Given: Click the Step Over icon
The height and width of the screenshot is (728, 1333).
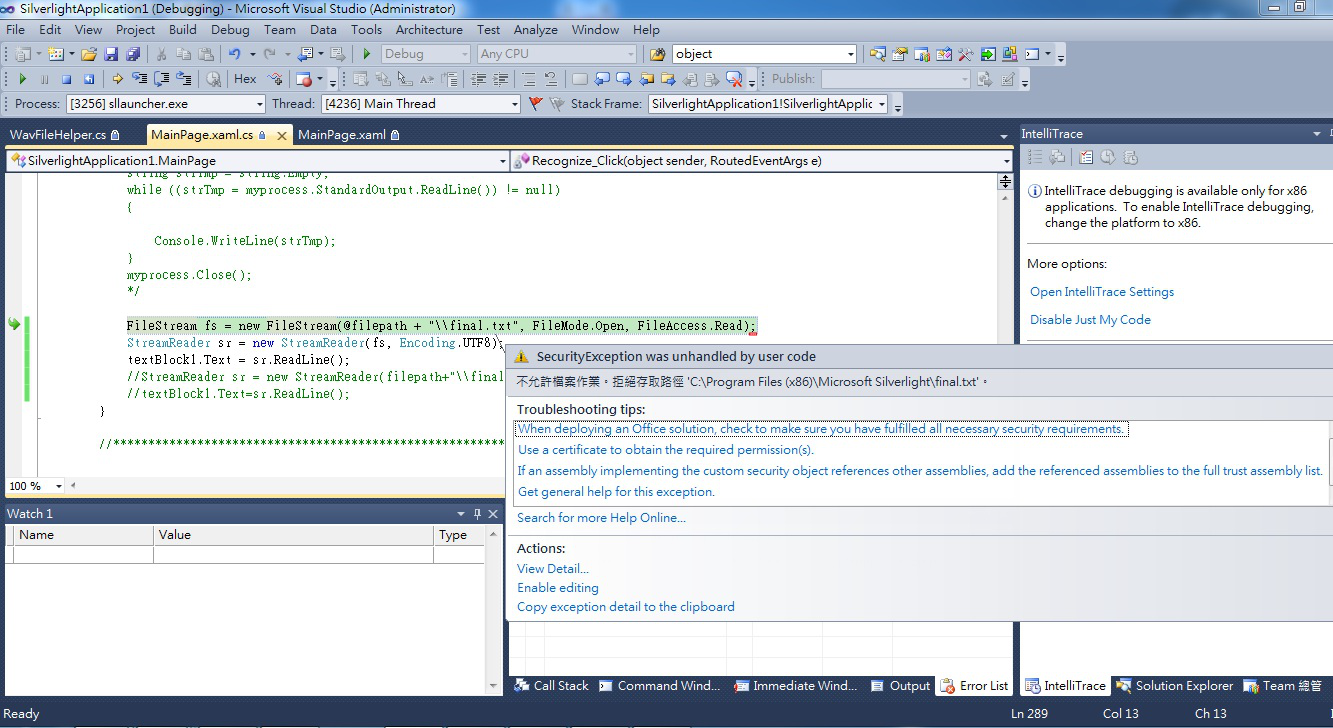Looking at the screenshot, I should (x=162, y=79).
